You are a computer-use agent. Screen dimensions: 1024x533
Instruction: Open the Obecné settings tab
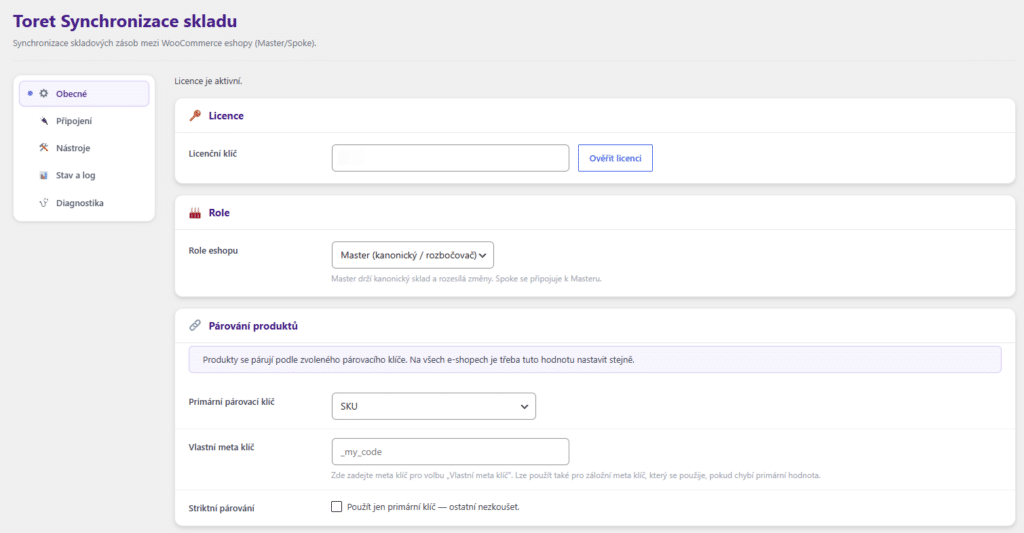coord(84,93)
